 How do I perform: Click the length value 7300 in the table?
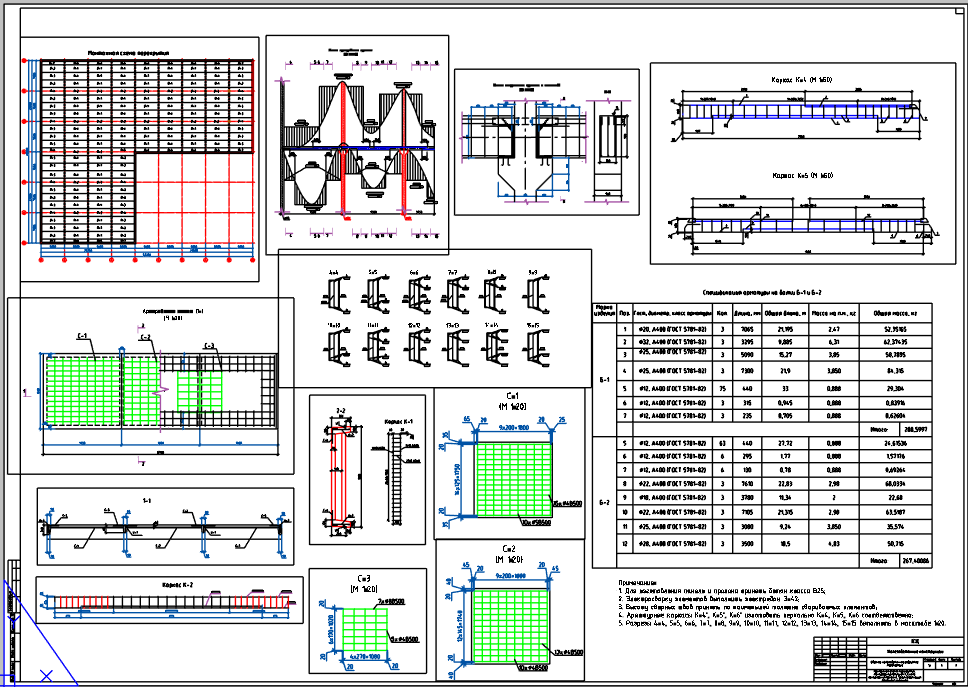coord(747,371)
